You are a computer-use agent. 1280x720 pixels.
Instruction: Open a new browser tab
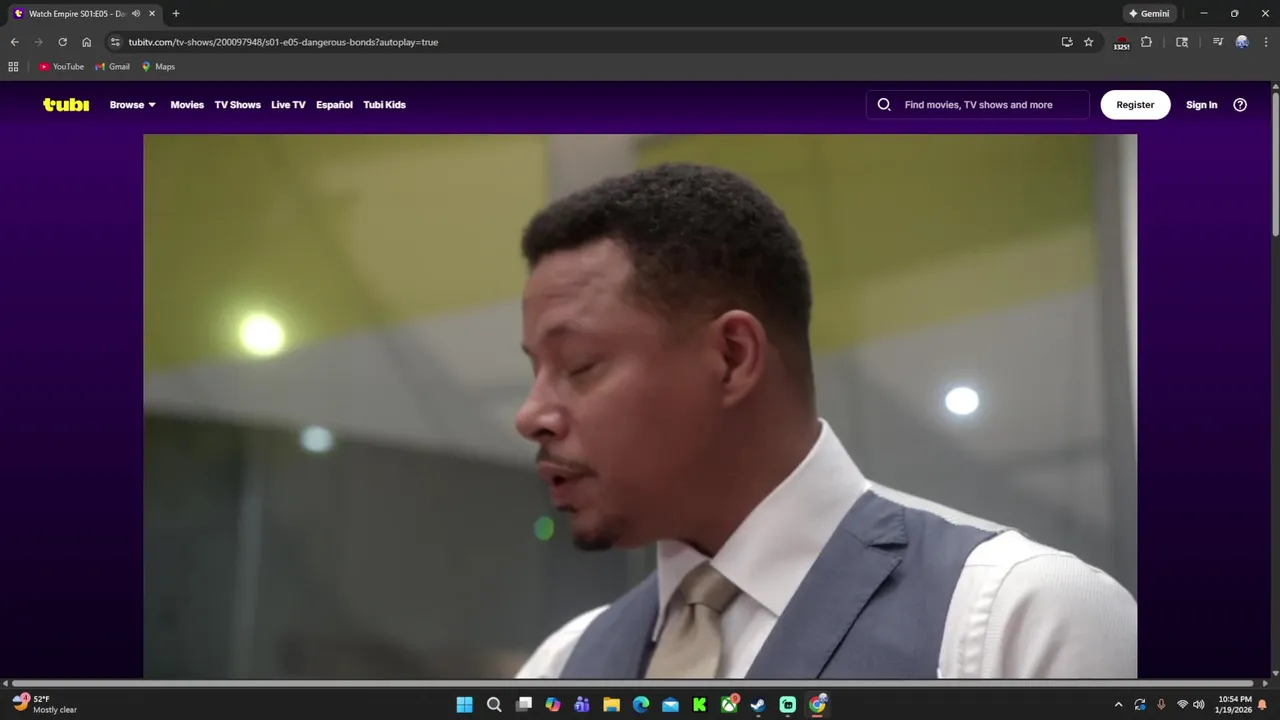click(x=176, y=14)
